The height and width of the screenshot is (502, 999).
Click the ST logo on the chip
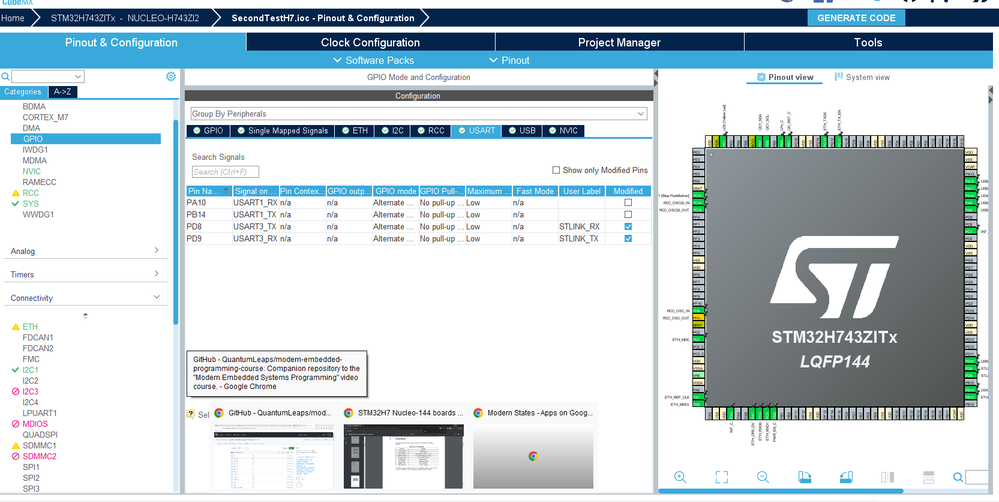834,277
